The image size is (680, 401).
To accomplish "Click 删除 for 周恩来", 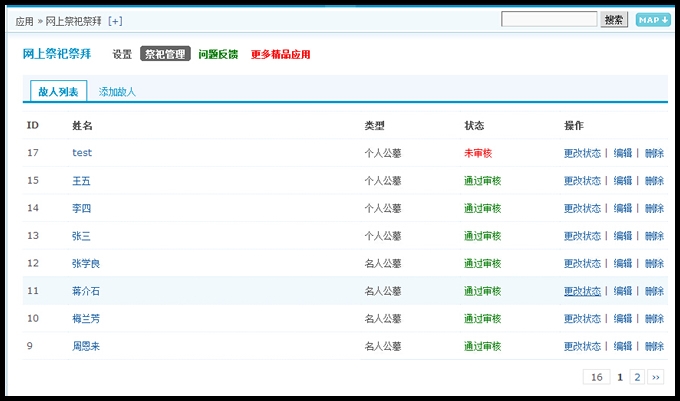I will [654, 346].
